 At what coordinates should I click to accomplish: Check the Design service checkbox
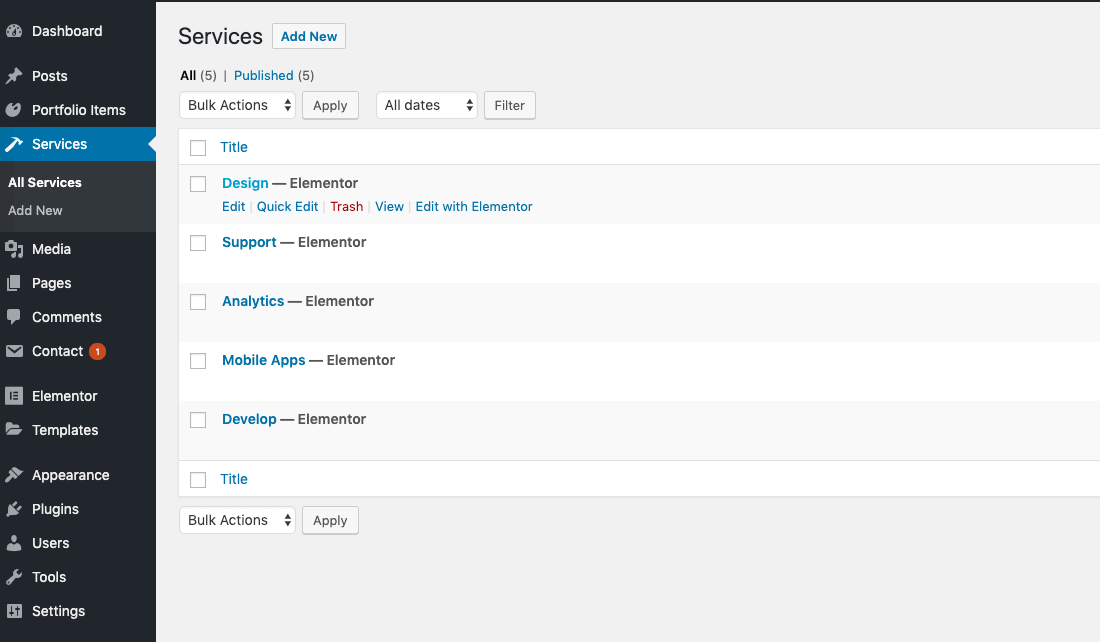pyautogui.click(x=198, y=184)
